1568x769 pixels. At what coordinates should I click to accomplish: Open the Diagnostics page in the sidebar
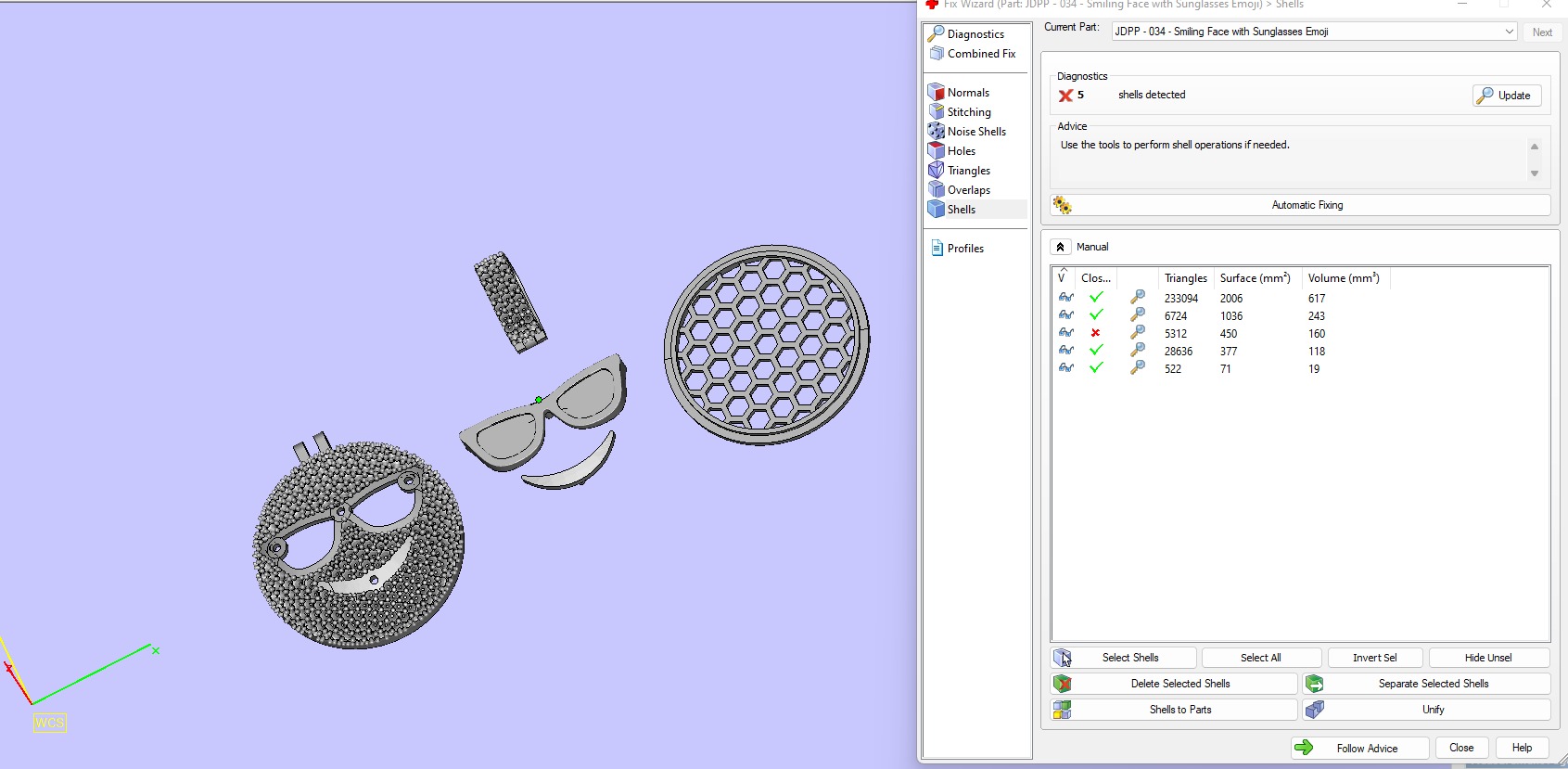(975, 34)
